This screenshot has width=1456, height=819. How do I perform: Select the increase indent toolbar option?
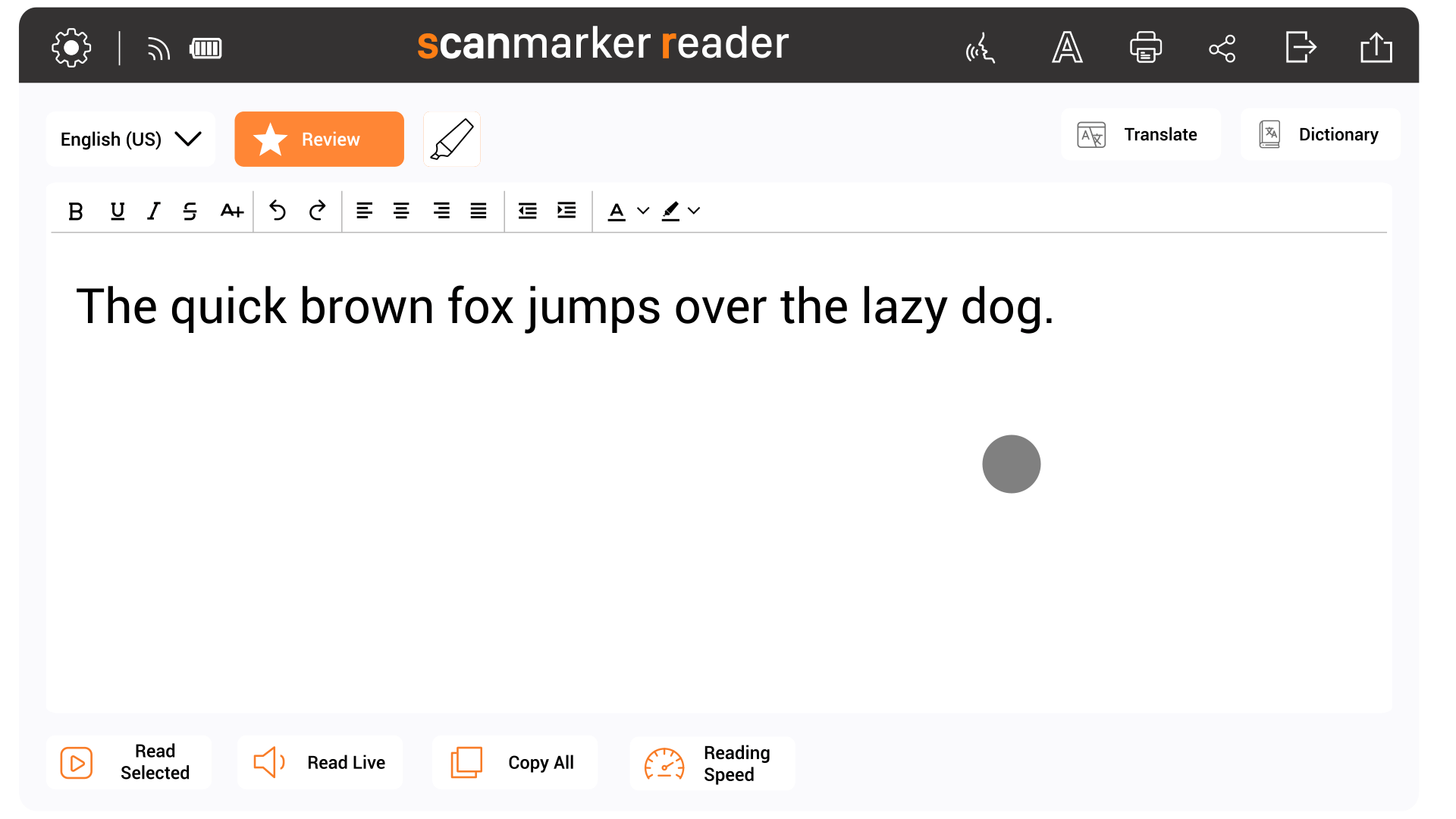(x=567, y=210)
